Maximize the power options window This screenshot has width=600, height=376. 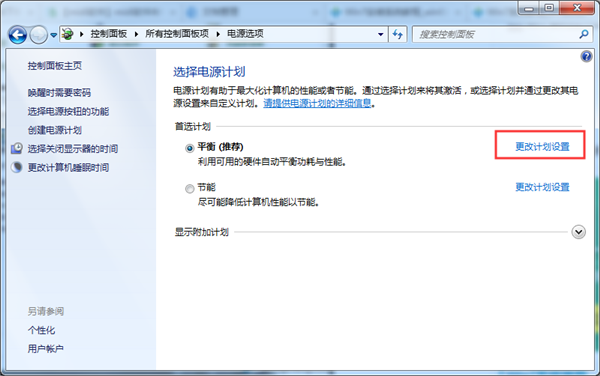pyautogui.click(x=549, y=8)
